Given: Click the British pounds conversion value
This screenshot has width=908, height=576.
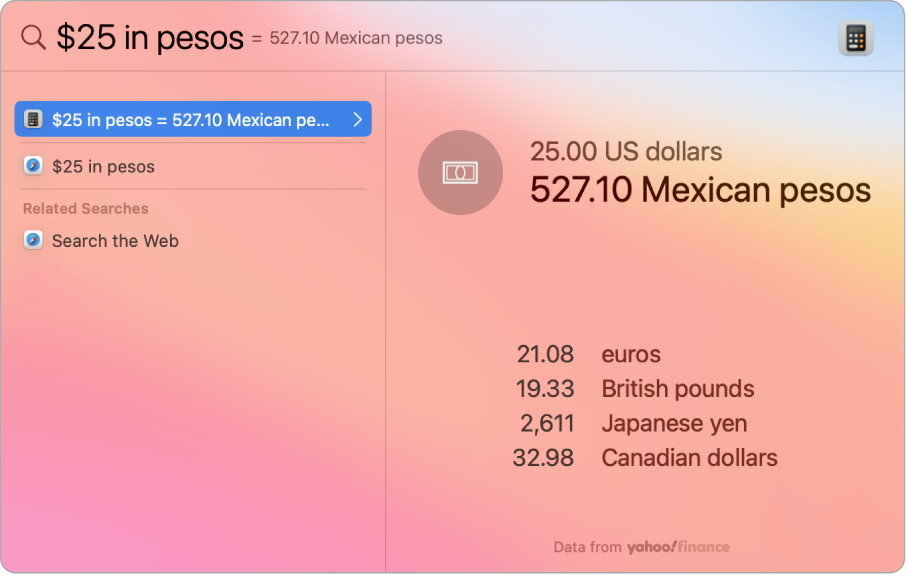Looking at the screenshot, I should pos(546,389).
